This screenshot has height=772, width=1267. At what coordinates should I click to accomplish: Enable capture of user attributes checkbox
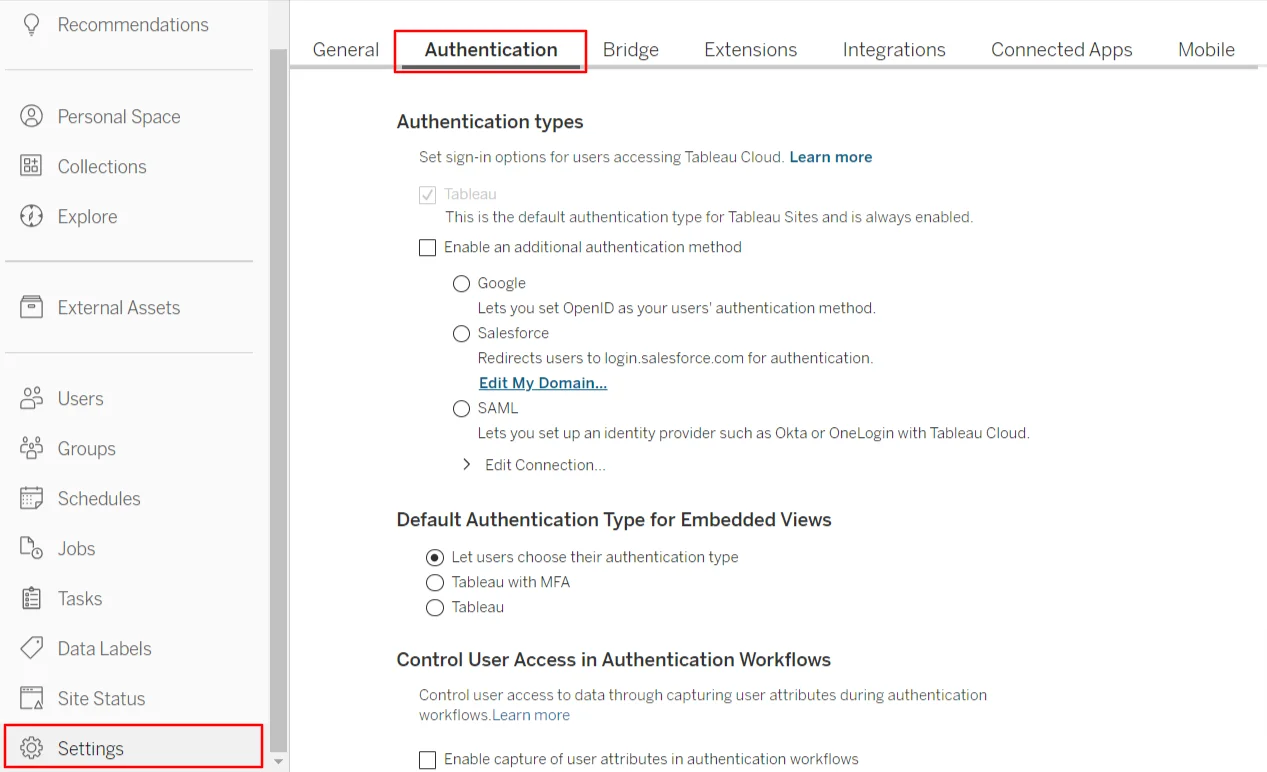click(x=427, y=760)
